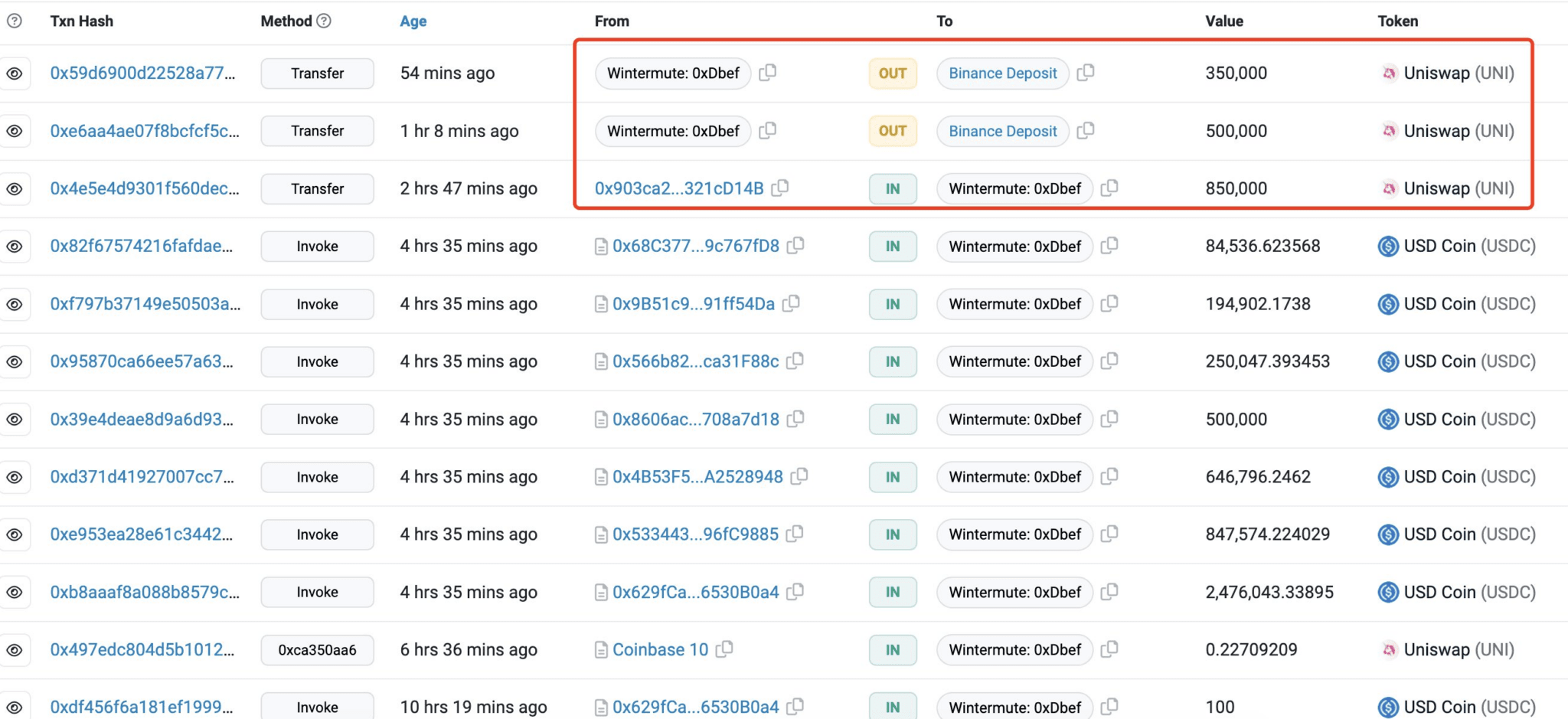Copy Wintermute From address in 500,000 UNI row
Screen dimensions: 1568x719
(x=767, y=130)
